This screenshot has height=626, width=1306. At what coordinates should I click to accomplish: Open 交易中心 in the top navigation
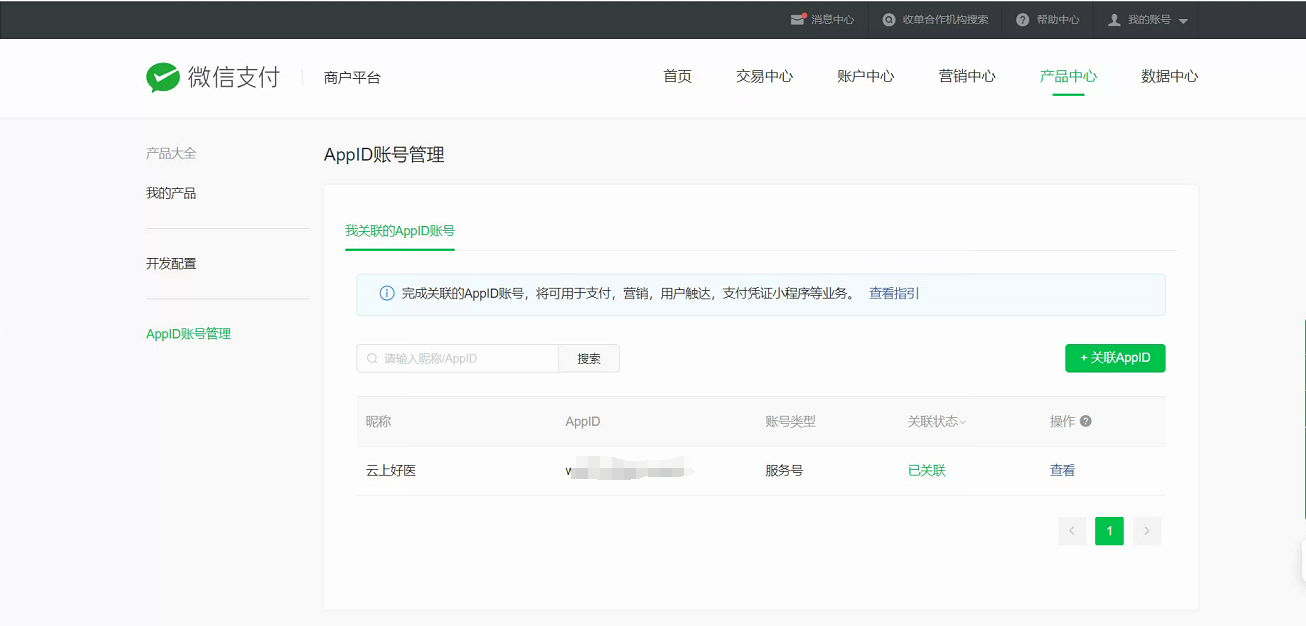(764, 76)
